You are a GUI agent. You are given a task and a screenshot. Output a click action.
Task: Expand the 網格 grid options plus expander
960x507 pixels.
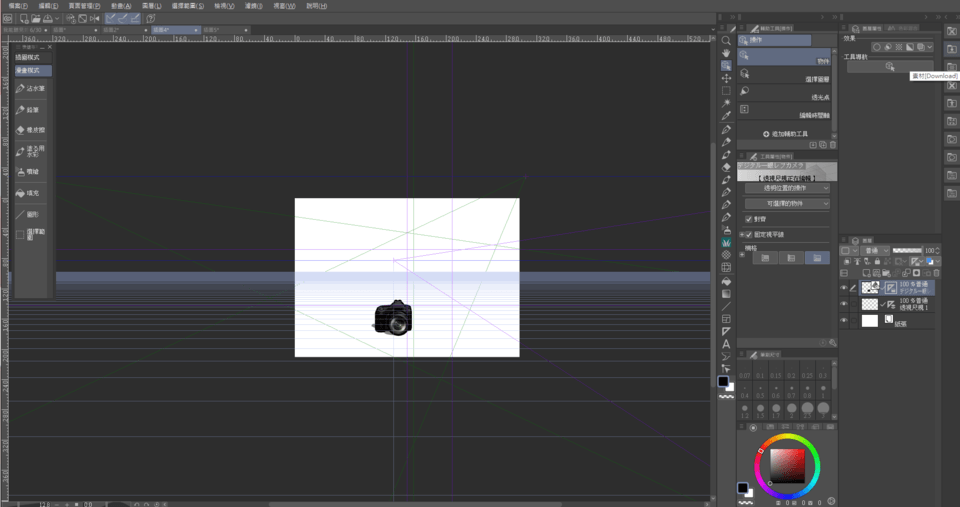[741, 255]
